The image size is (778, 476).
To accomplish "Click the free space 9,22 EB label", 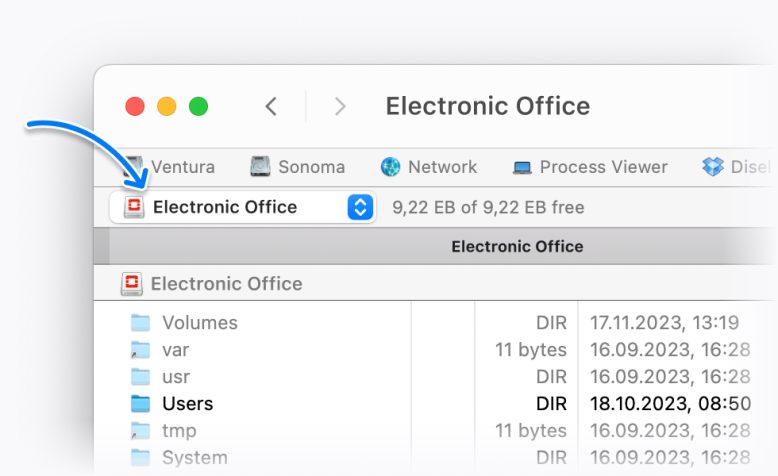I will (x=488, y=208).
